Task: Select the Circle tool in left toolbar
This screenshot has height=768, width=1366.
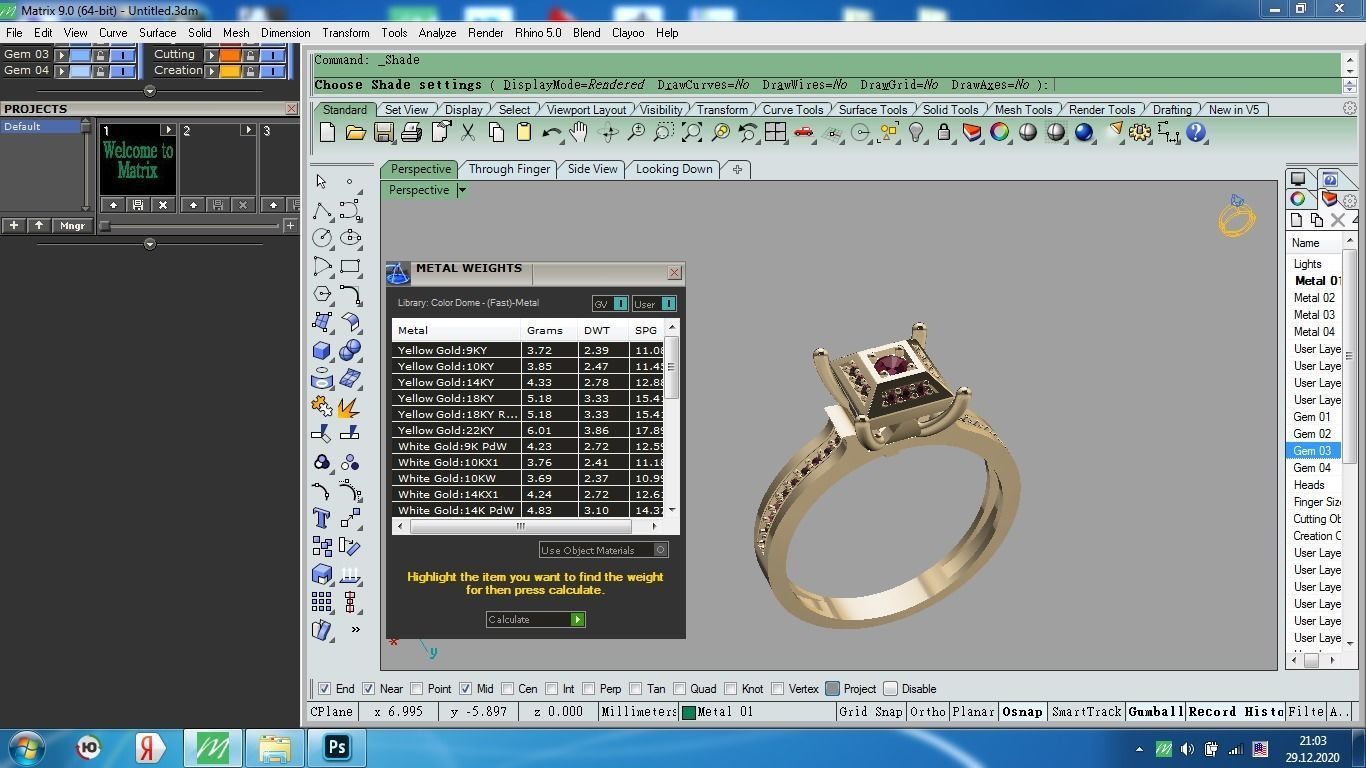Action: click(x=321, y=238)
